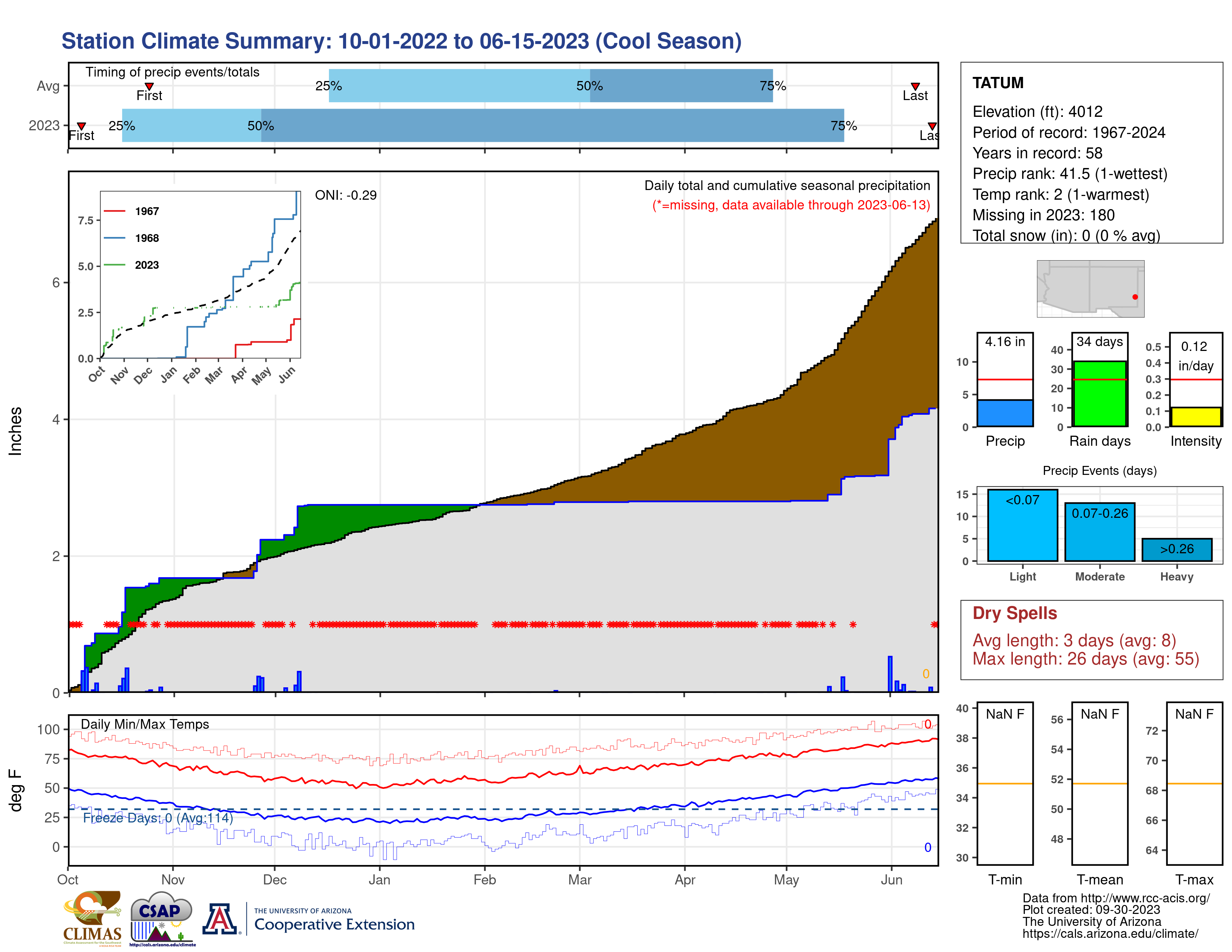The height and width of the screenshot is (952, 1232).
Task: Click the Precip Events (days) heading
Action: click(1099, 471)
